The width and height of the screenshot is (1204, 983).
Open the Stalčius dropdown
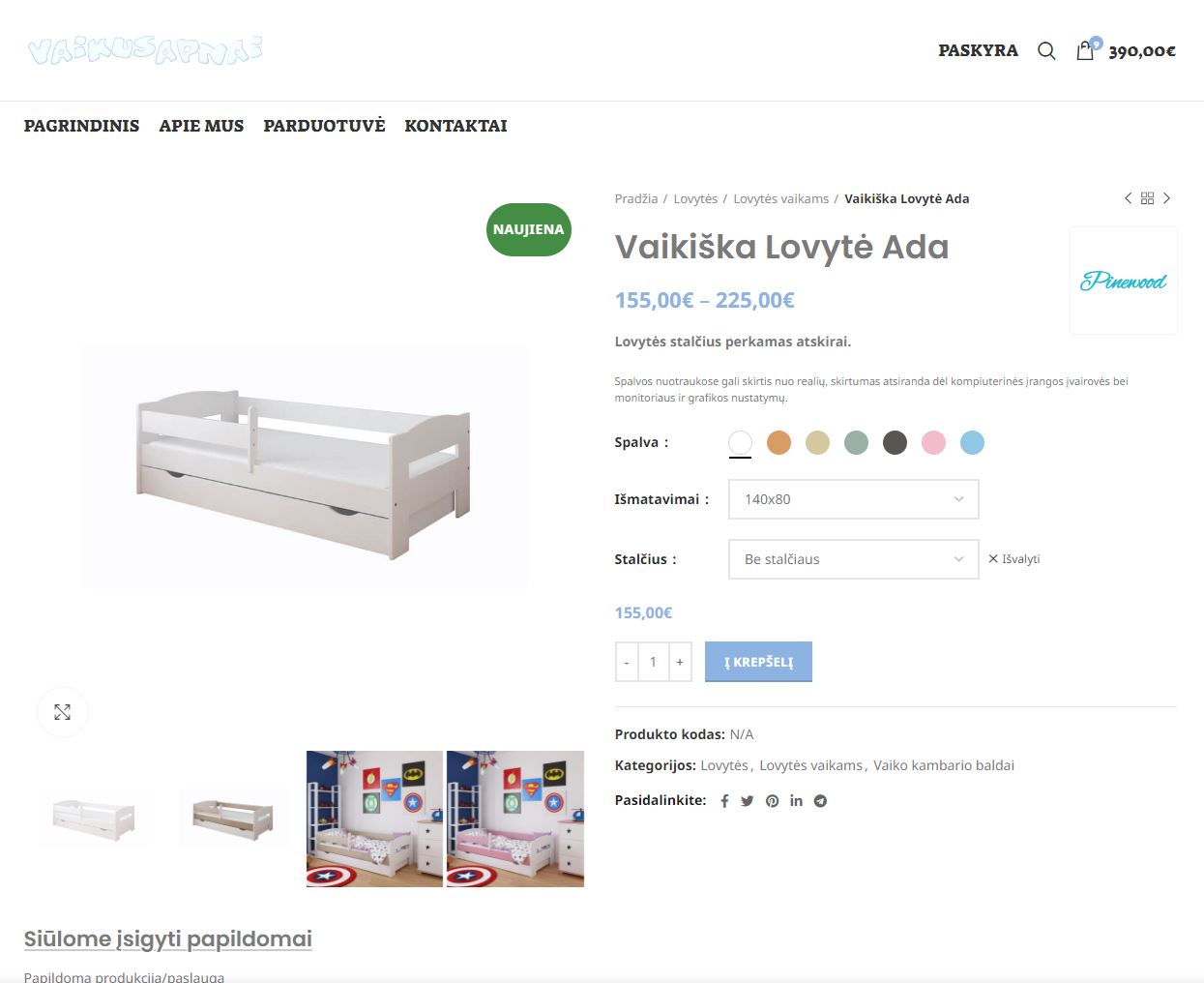point(853,559)
